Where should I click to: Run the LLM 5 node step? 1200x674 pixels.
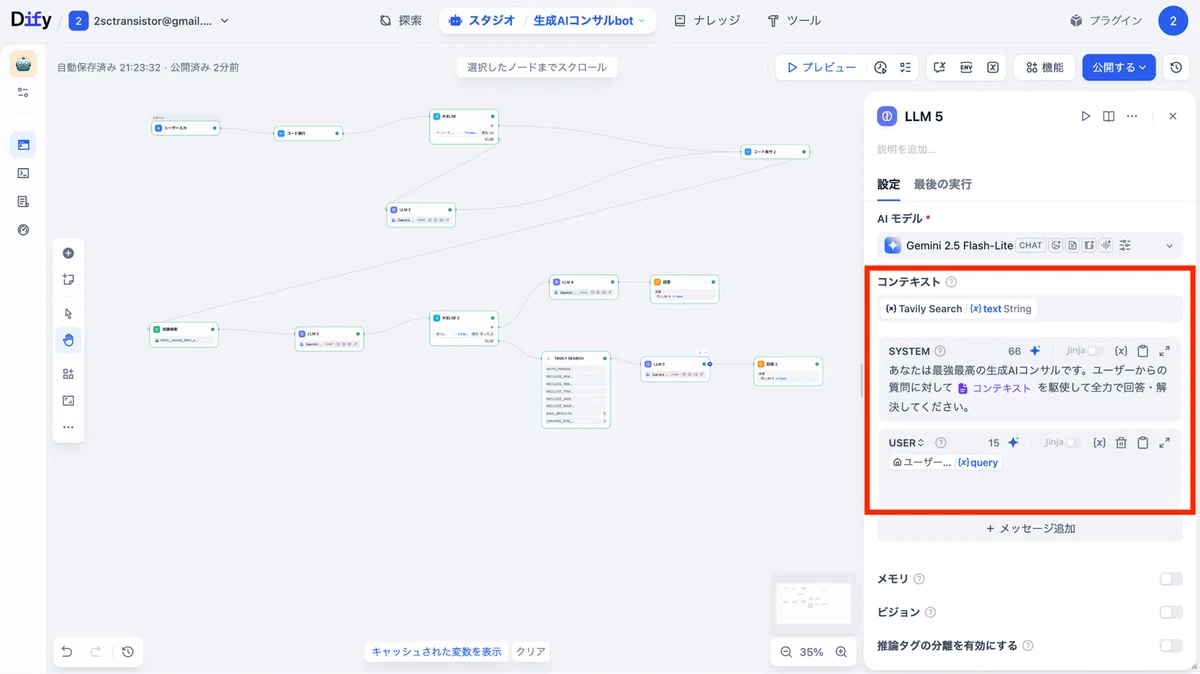pos(1086,116)
